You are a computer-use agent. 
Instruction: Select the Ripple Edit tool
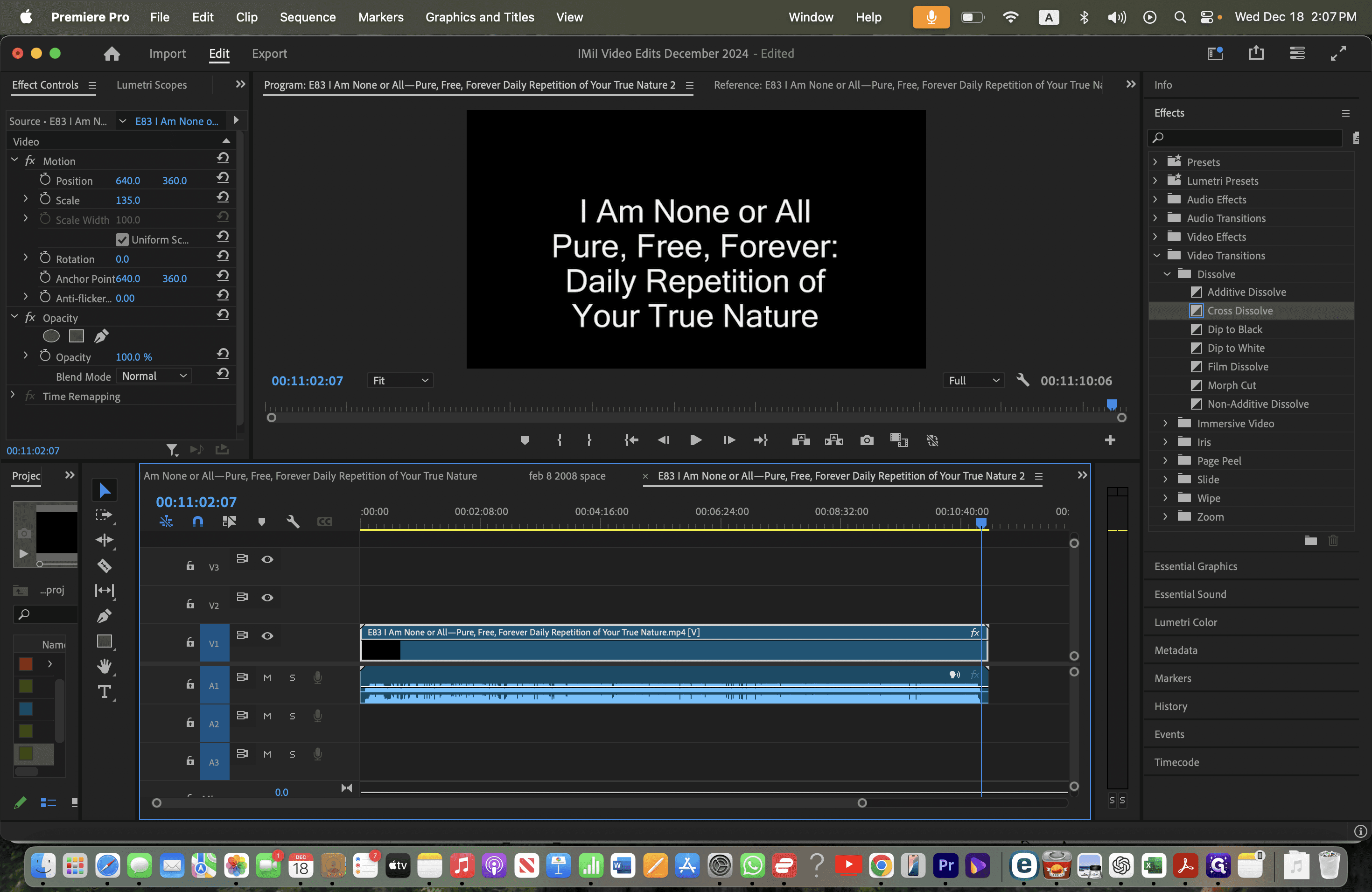point(105,540)
